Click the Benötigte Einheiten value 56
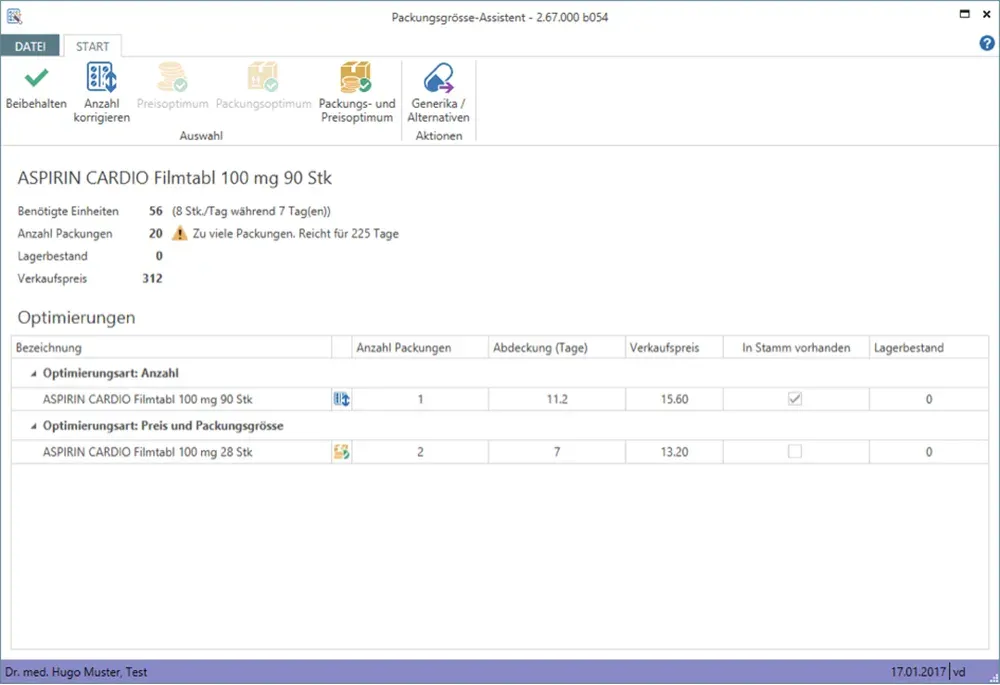Viewport: 1000px width, 685px height. pyautogui.click(x=156, y=211)
